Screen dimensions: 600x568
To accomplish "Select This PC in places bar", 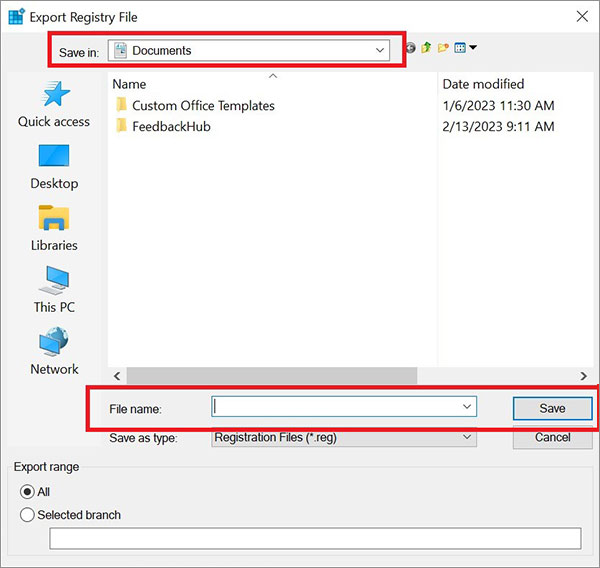I will pyautogui.click(x=54, y=290).
